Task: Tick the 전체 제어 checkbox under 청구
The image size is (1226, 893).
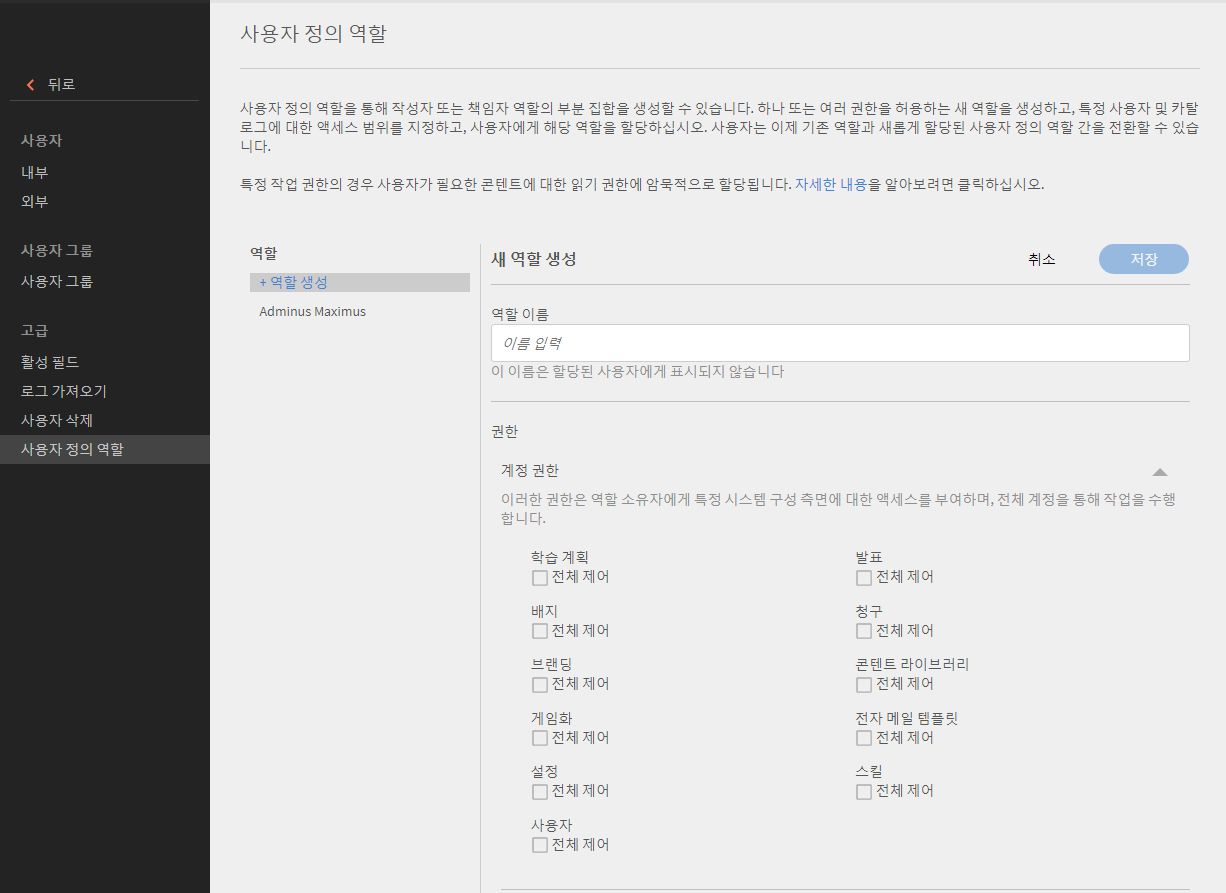Action: [864, 631]
